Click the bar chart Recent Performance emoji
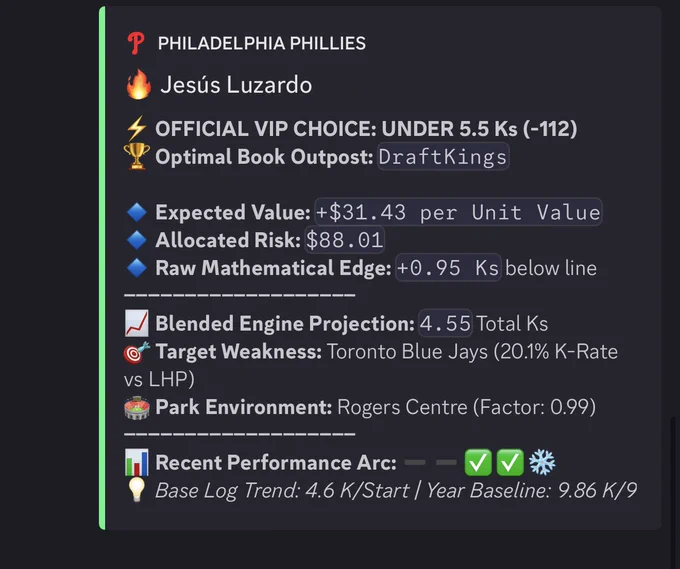The width and height of the screenshot is (680, 569). 137,462
